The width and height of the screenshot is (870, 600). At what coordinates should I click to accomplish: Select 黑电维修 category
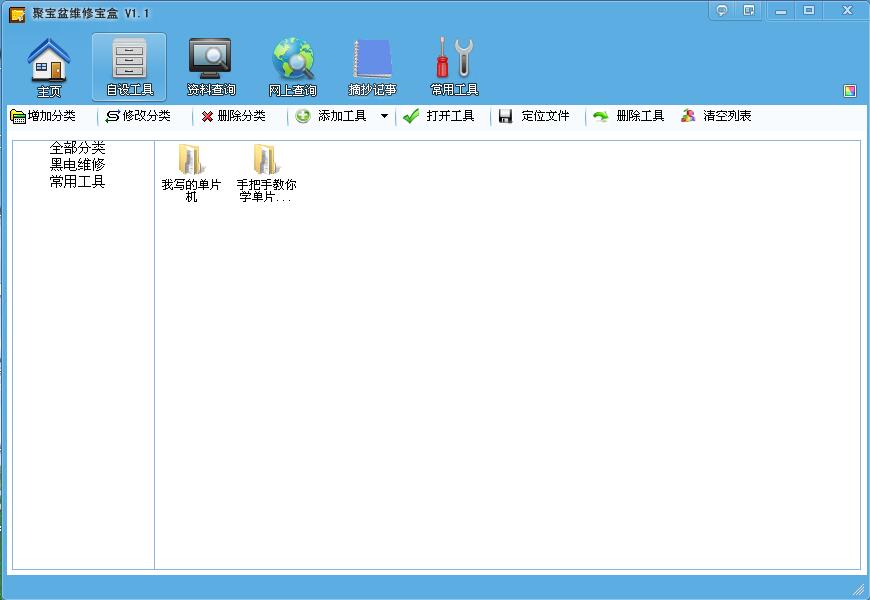click(x=77, y=164)
